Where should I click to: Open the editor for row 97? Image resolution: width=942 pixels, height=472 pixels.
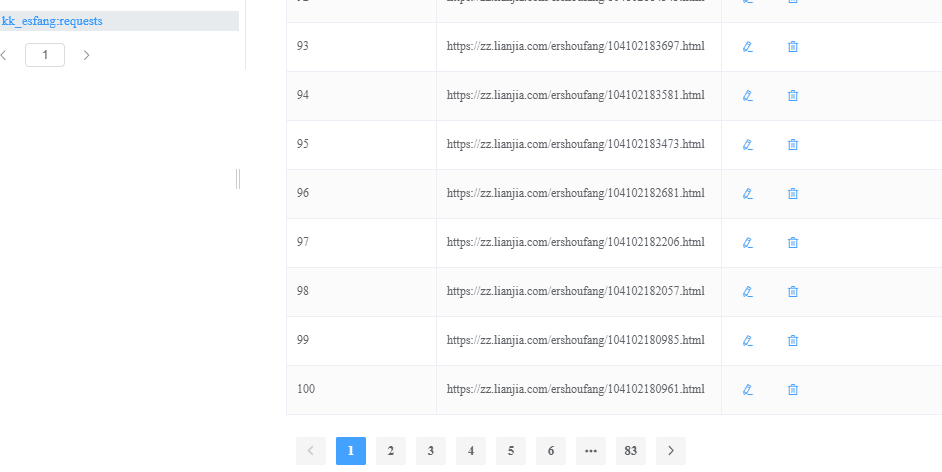pyautogui.click(x=747, y=242)
